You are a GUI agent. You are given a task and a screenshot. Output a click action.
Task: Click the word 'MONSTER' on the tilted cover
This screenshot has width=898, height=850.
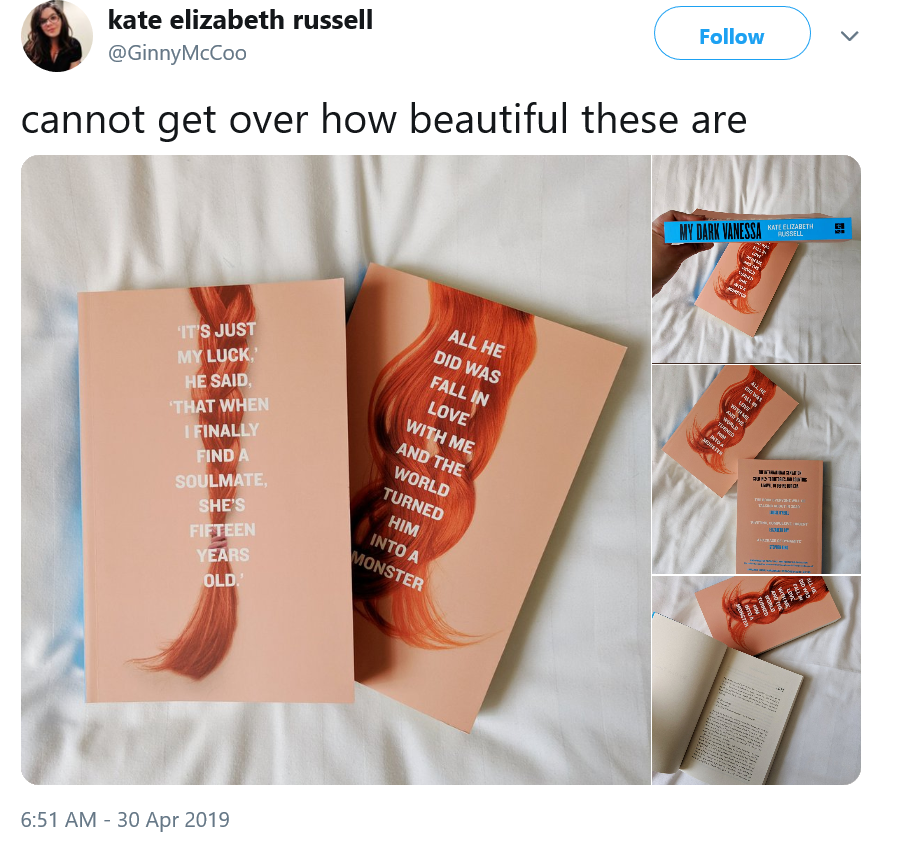pos(388,571)
